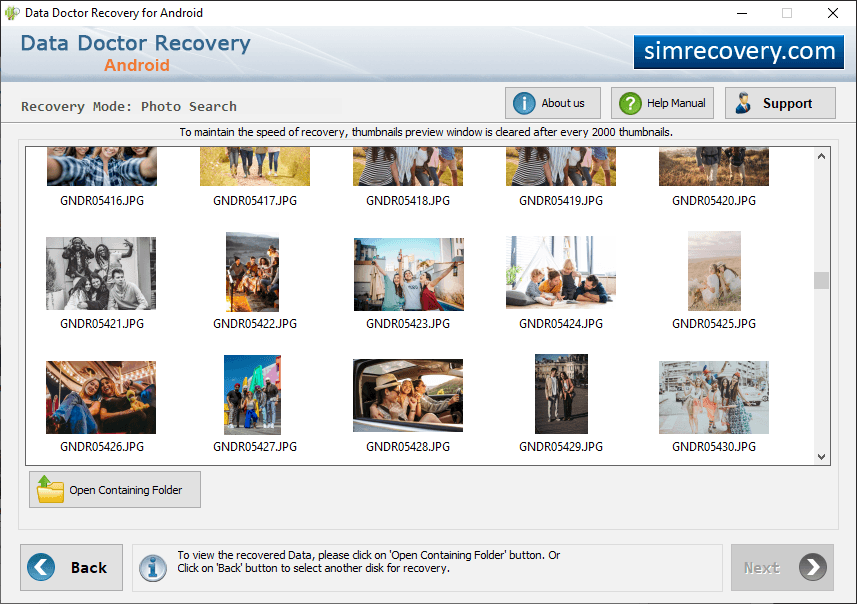Select city street thumbnail GNDR05430.JPG
This screenshot has width=857, height=604.
(714, 397)
